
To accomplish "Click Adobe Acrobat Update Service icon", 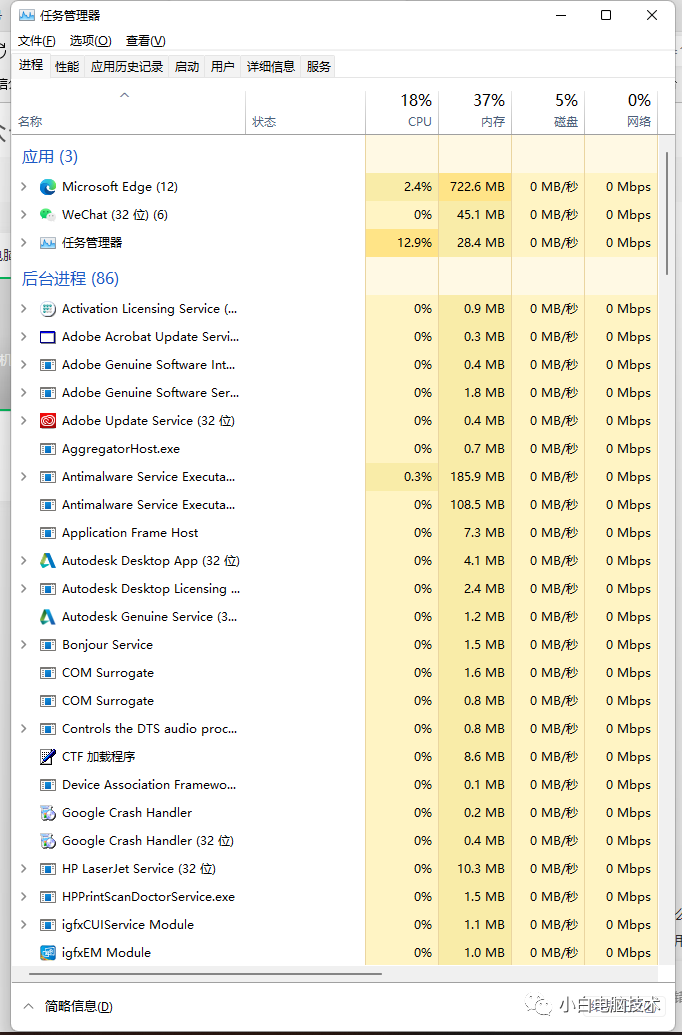I will tap(48, 337).
